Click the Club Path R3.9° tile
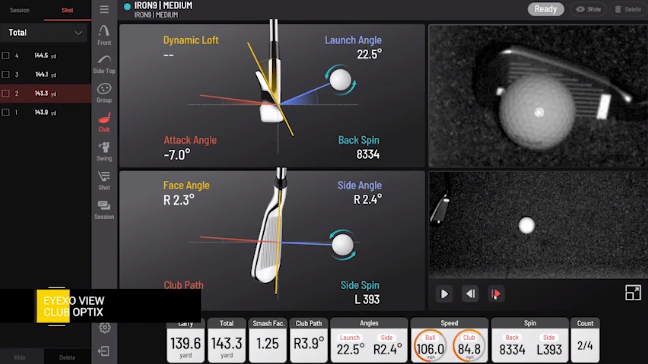The image size is (648, 364). pyautogui.click(x=309, y=341)
